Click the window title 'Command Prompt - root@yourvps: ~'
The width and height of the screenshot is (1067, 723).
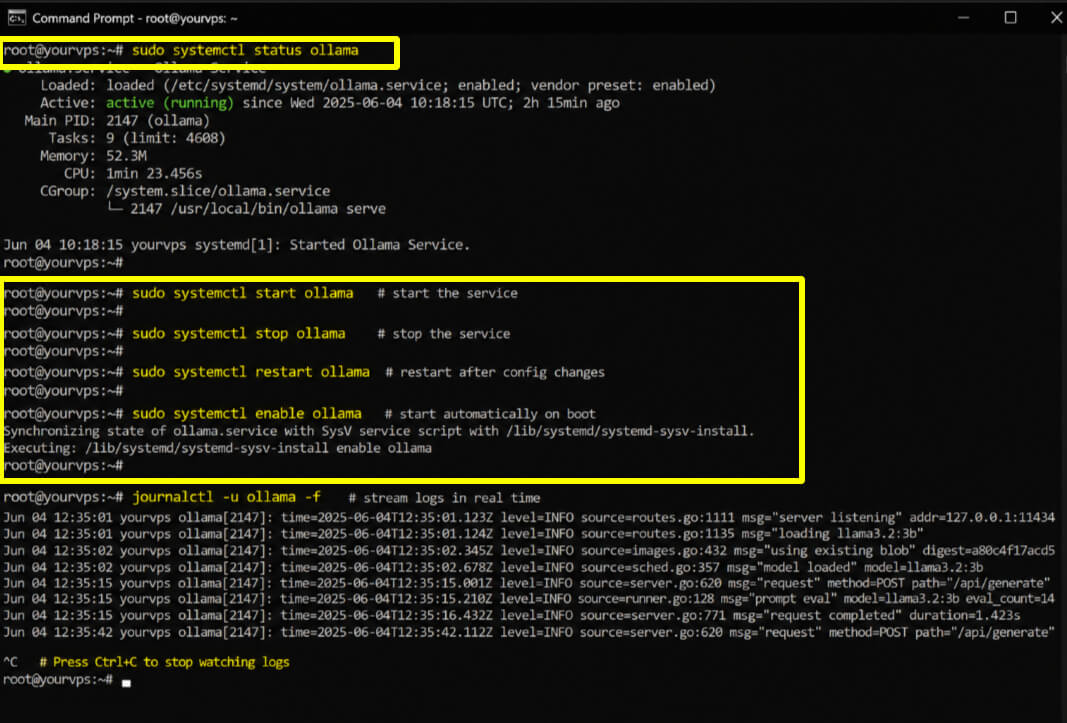click(135, 18)
